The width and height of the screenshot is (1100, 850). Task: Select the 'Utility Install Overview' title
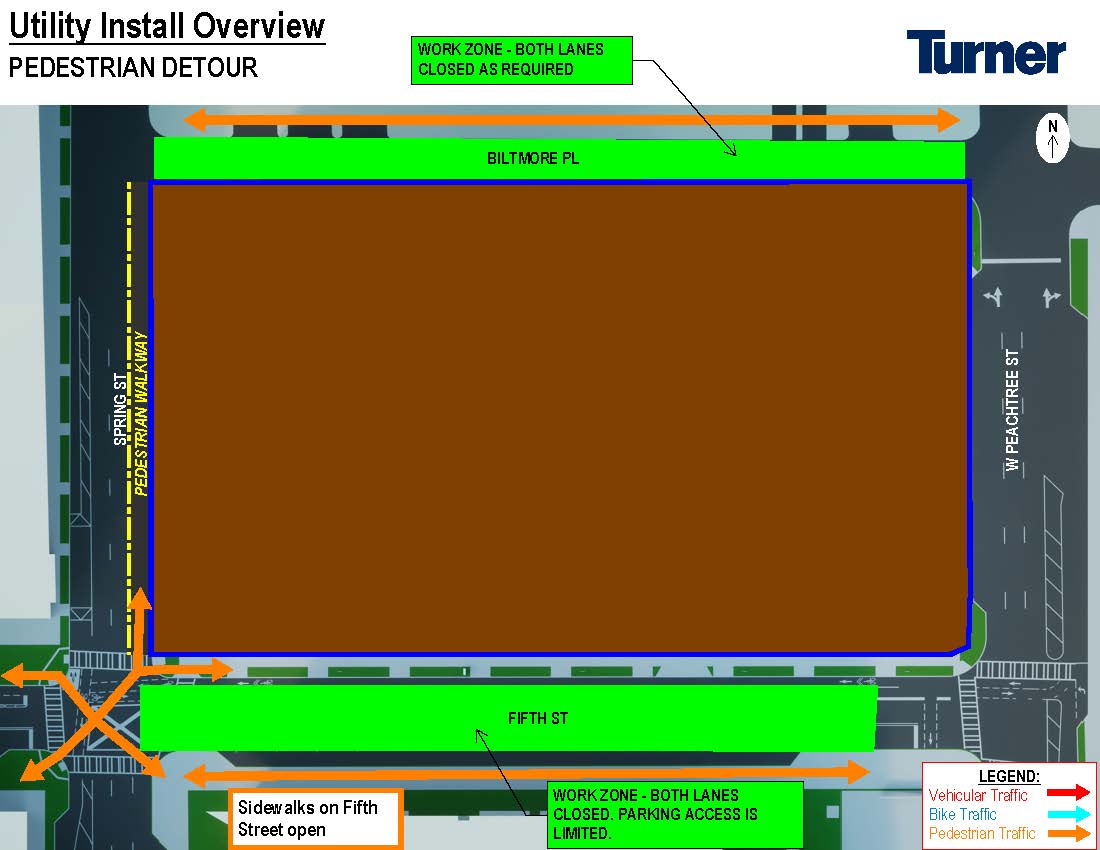coord(167,27)
